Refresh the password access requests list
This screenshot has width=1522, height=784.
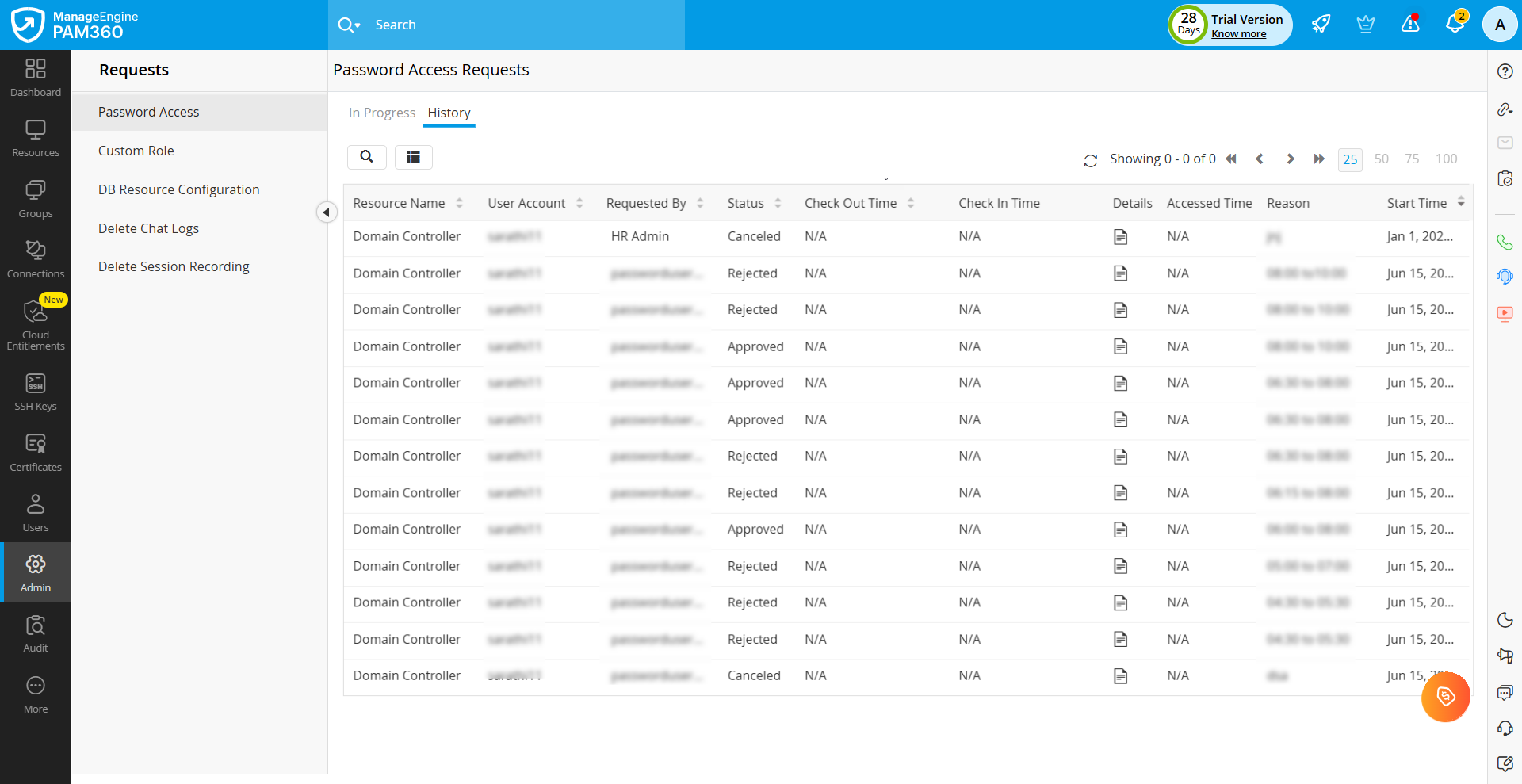[1091, 160]
